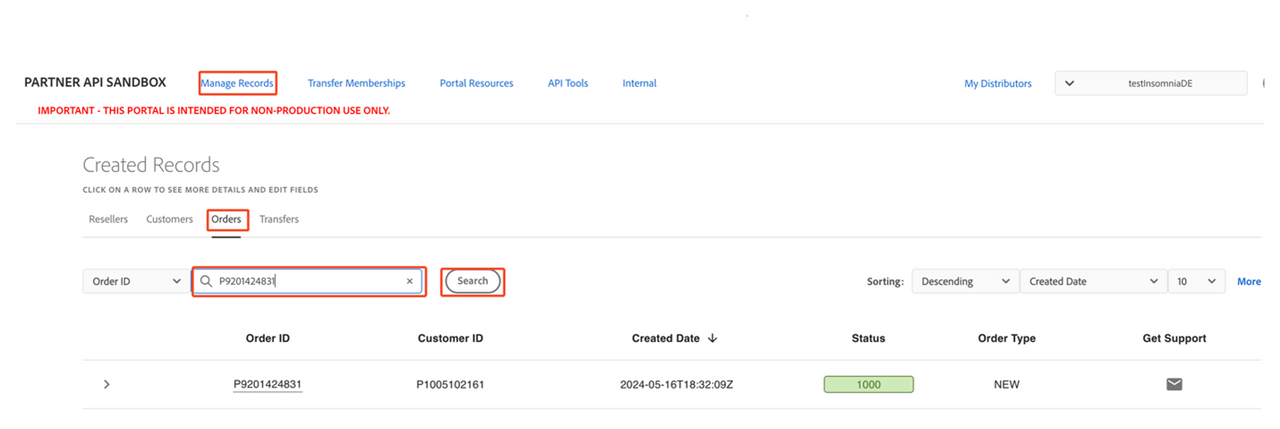
Task: Open Manage Records menu
Action: tap(237, 84)
